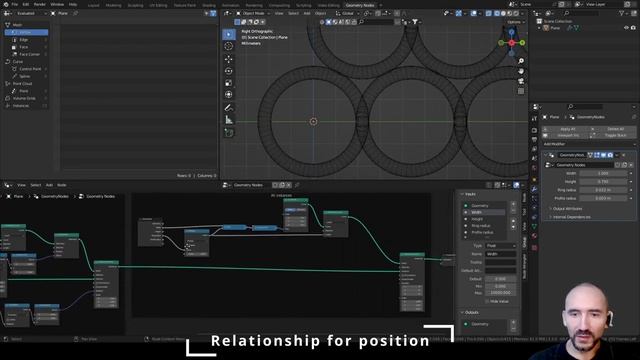Click the blue Z axis gizmo dot

tap(511, 31)
